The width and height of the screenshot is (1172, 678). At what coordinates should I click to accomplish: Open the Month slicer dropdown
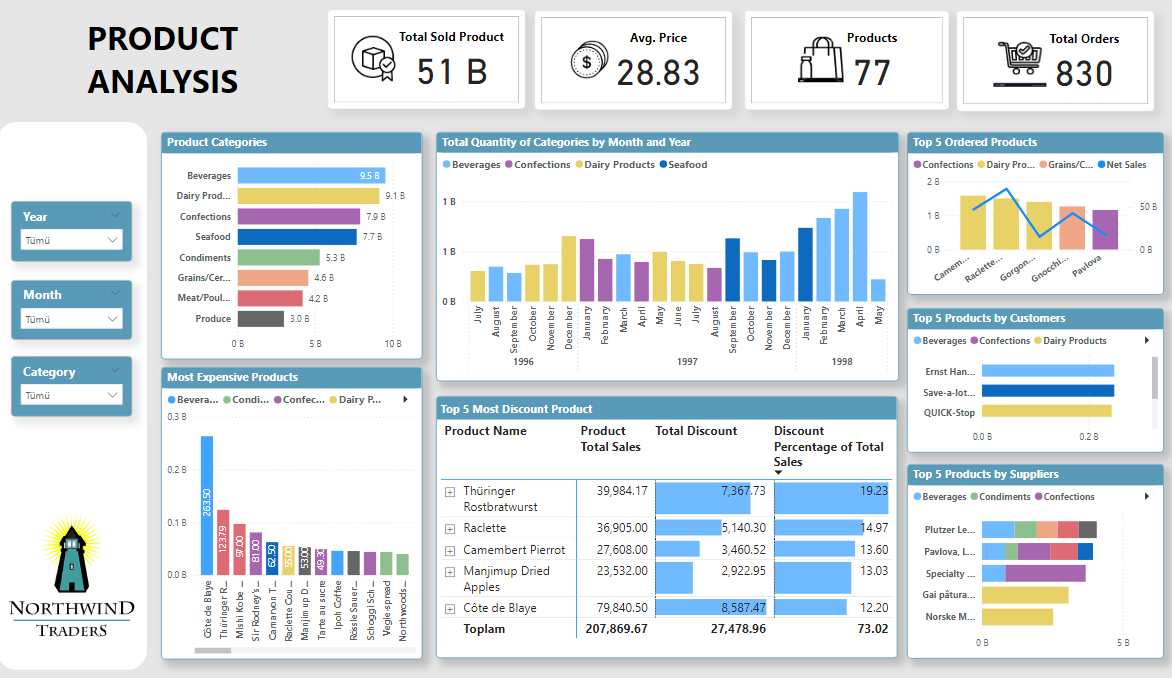[72, 319]
